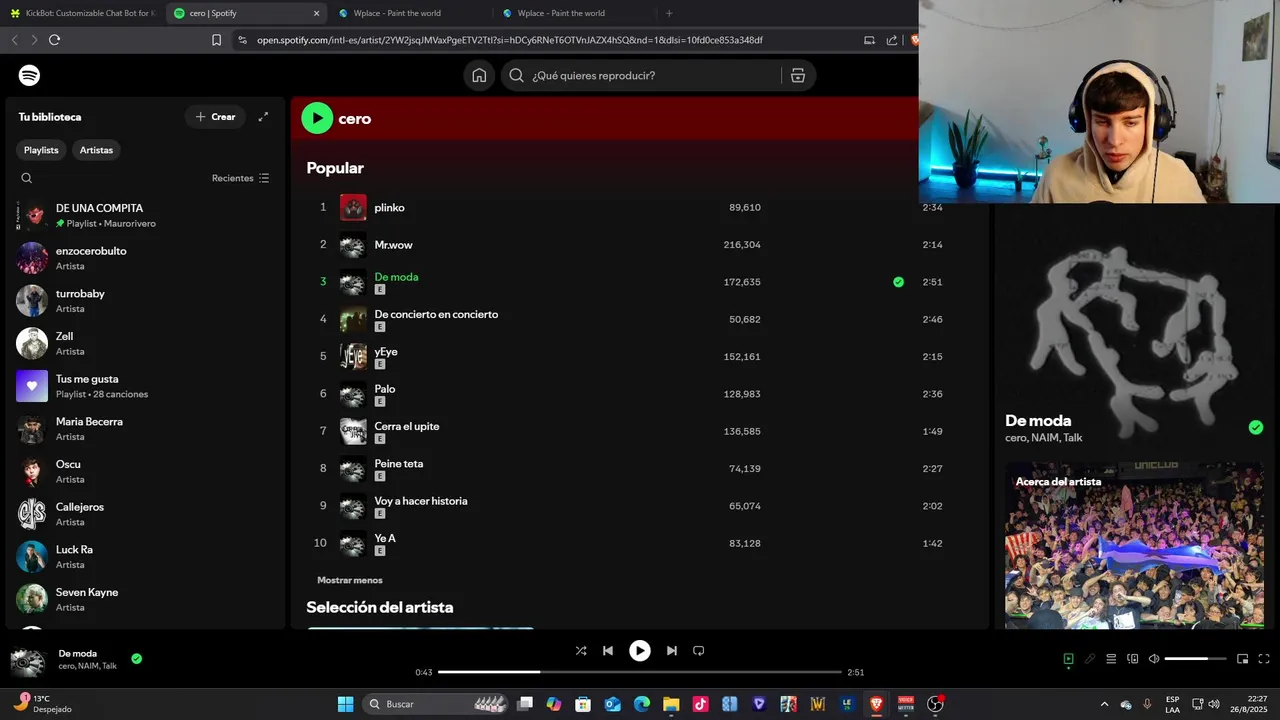Open Tus me gusta playlist
Viewport: 1280px width, 720px height.
click(145, 386)
